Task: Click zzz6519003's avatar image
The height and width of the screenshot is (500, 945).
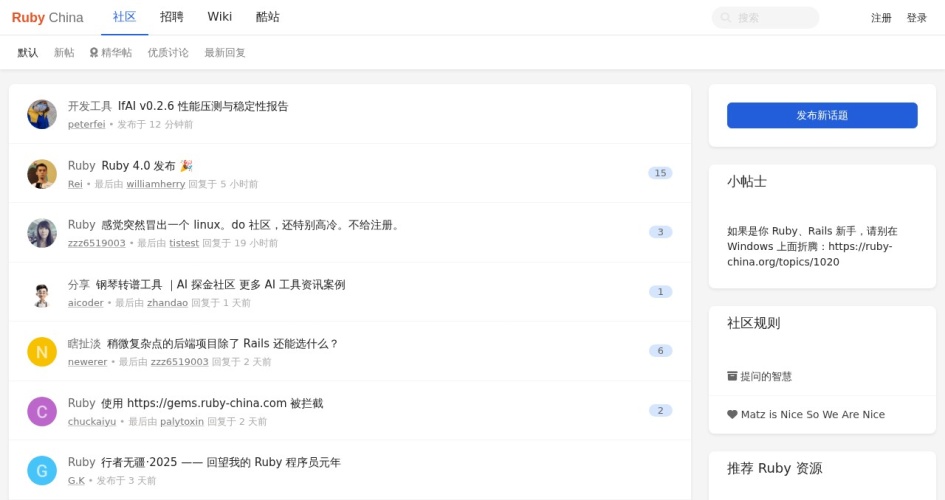Action: coord(42,233)
